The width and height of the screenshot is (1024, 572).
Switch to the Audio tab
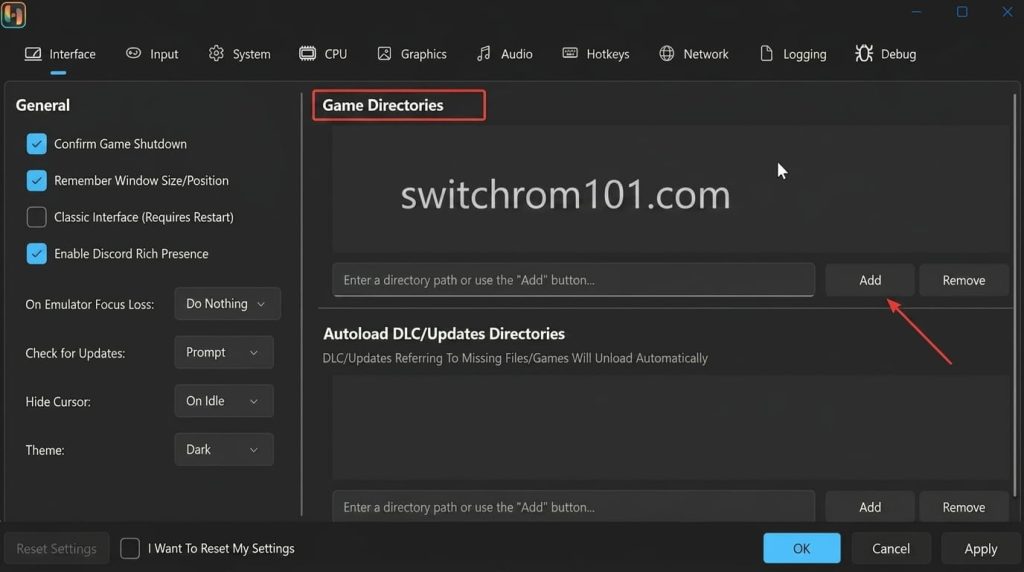tap(504, 54)
